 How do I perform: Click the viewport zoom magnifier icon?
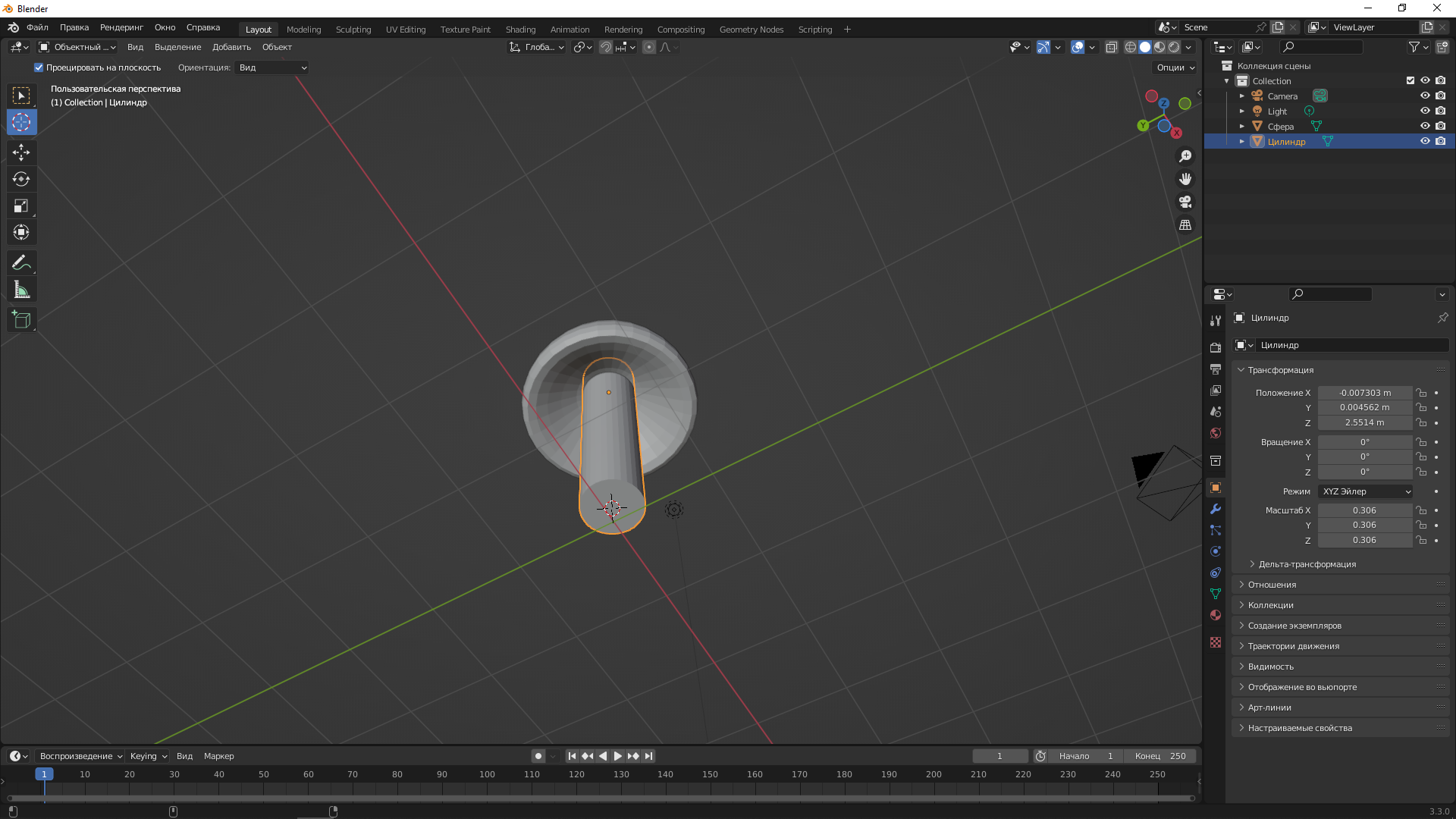click(x=1185, y=156)
